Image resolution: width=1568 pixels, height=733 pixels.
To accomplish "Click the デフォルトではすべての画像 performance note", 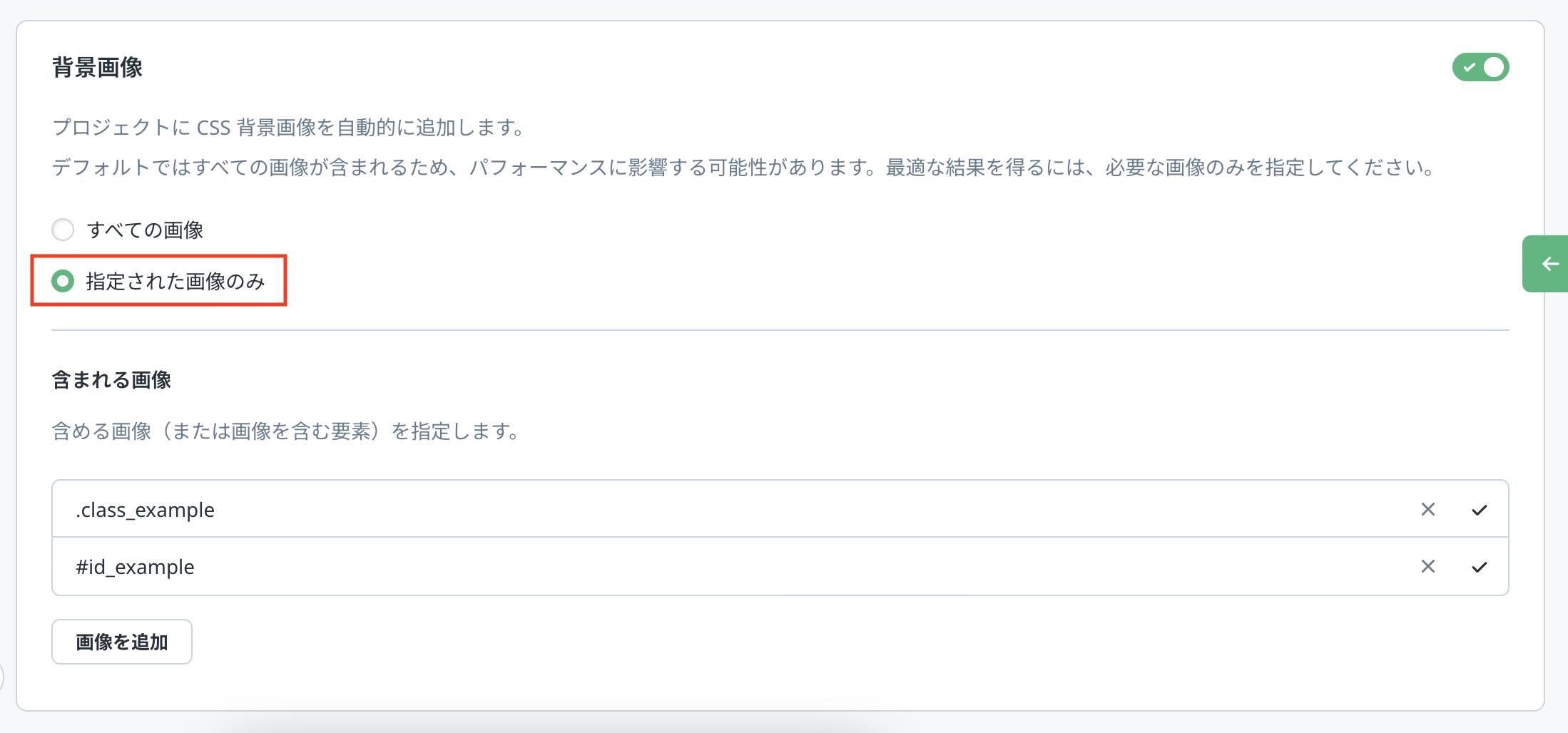I will tap(742, 168).
